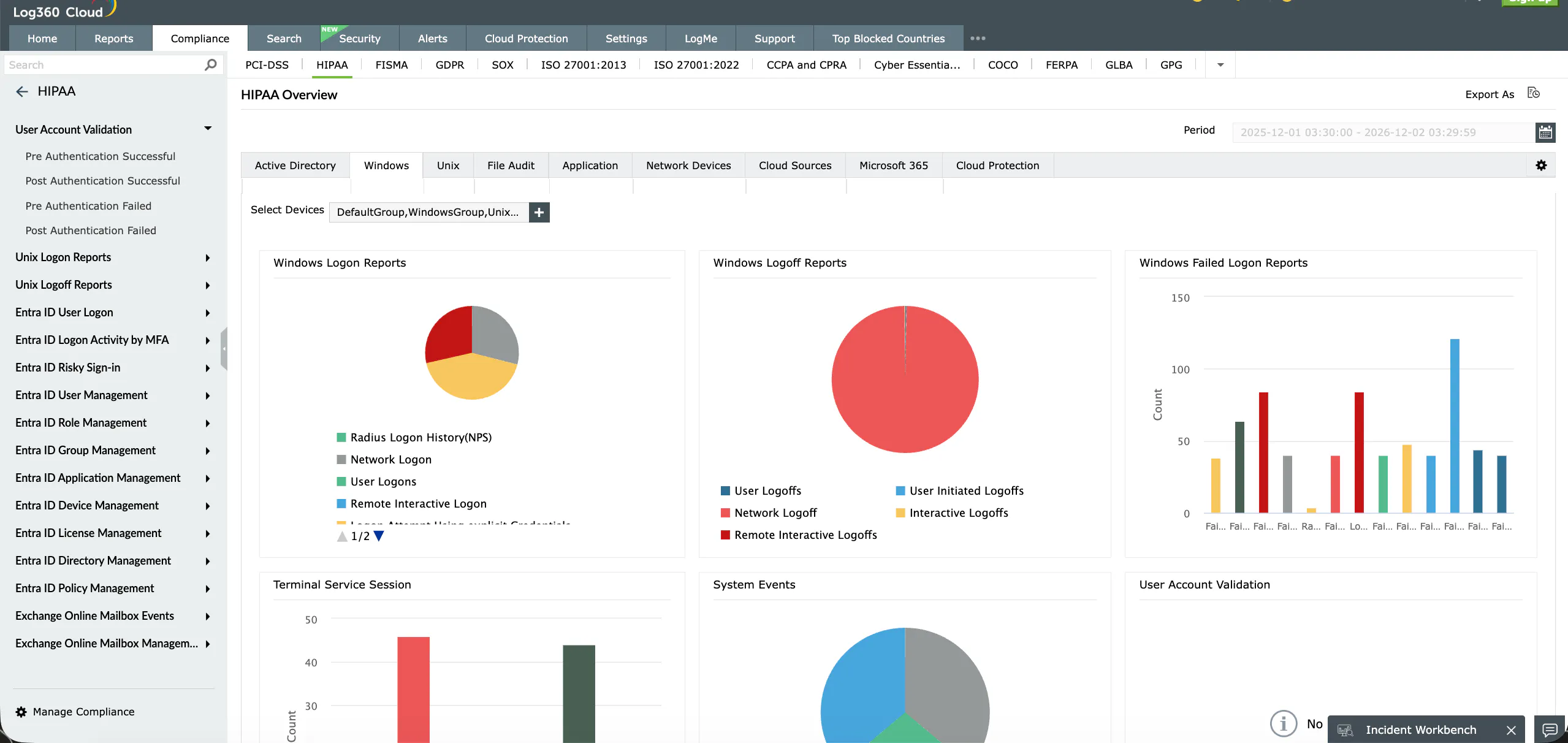Collapse the sidebar with the handle

[x=224, y=349]
